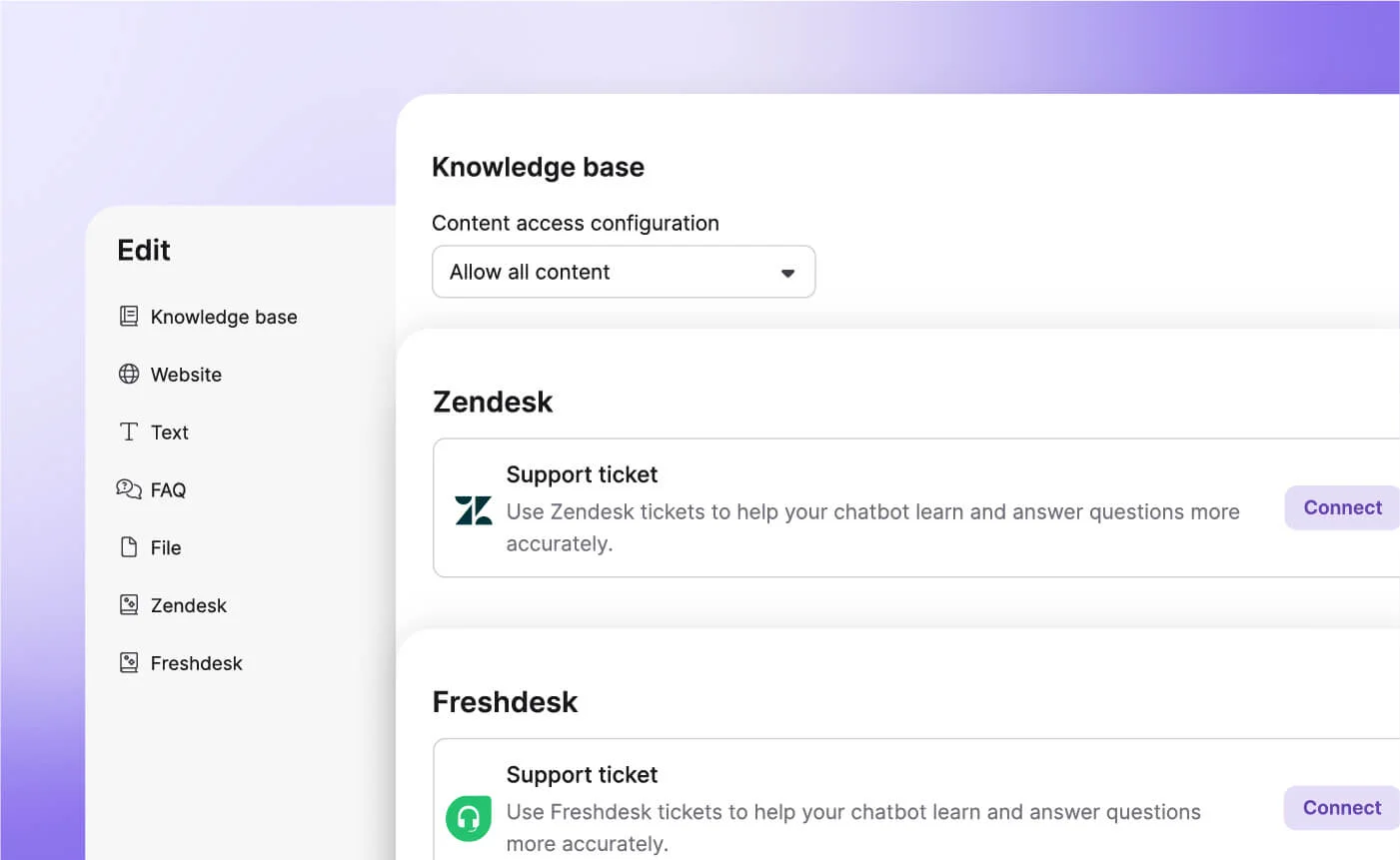Click the globe icon beside Website
1400x860 pixels.
point(129,374)
